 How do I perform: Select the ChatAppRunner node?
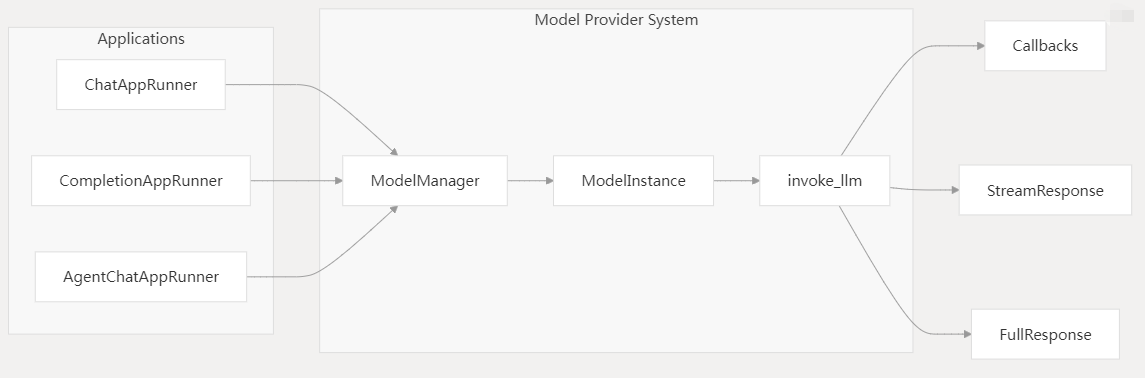click(x=141, y=85)
